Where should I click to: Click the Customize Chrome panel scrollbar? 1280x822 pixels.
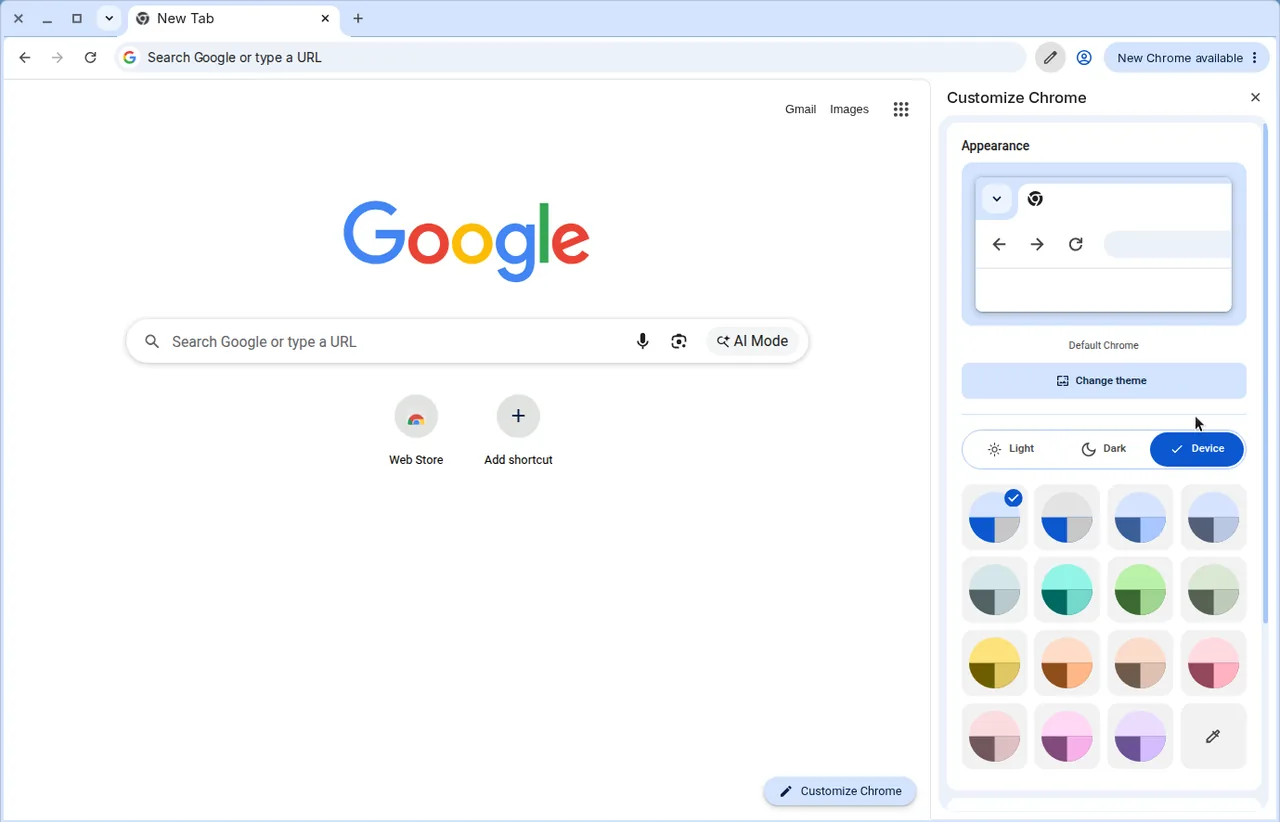coord(1264,375)
